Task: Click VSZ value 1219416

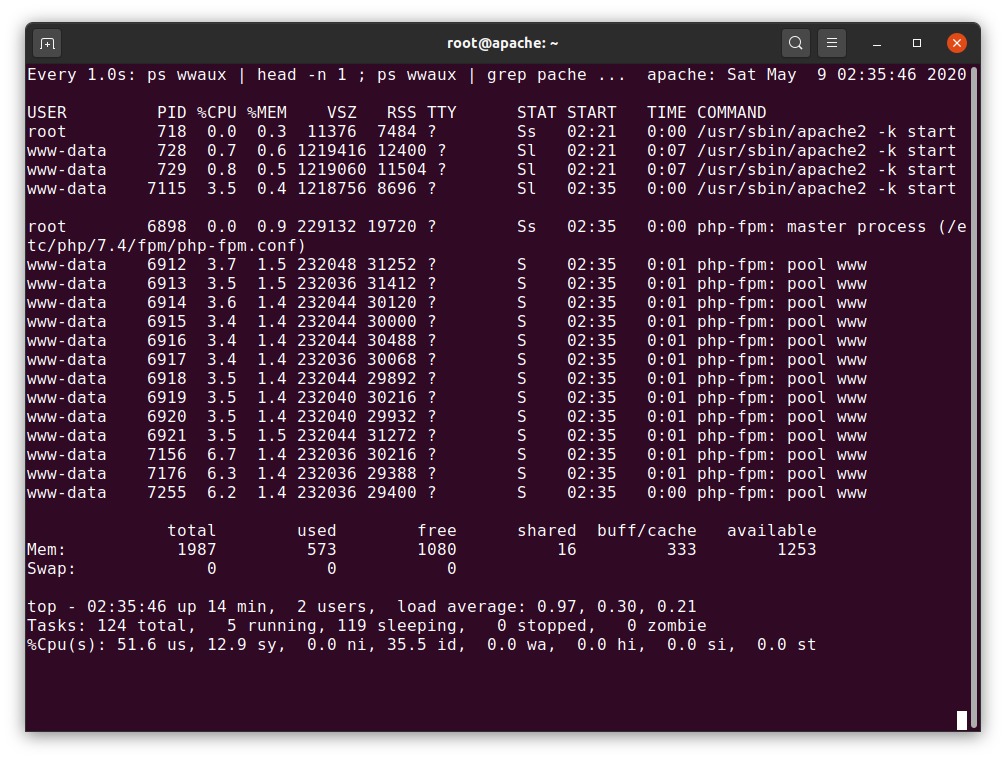Action: (x=331, y=151)
